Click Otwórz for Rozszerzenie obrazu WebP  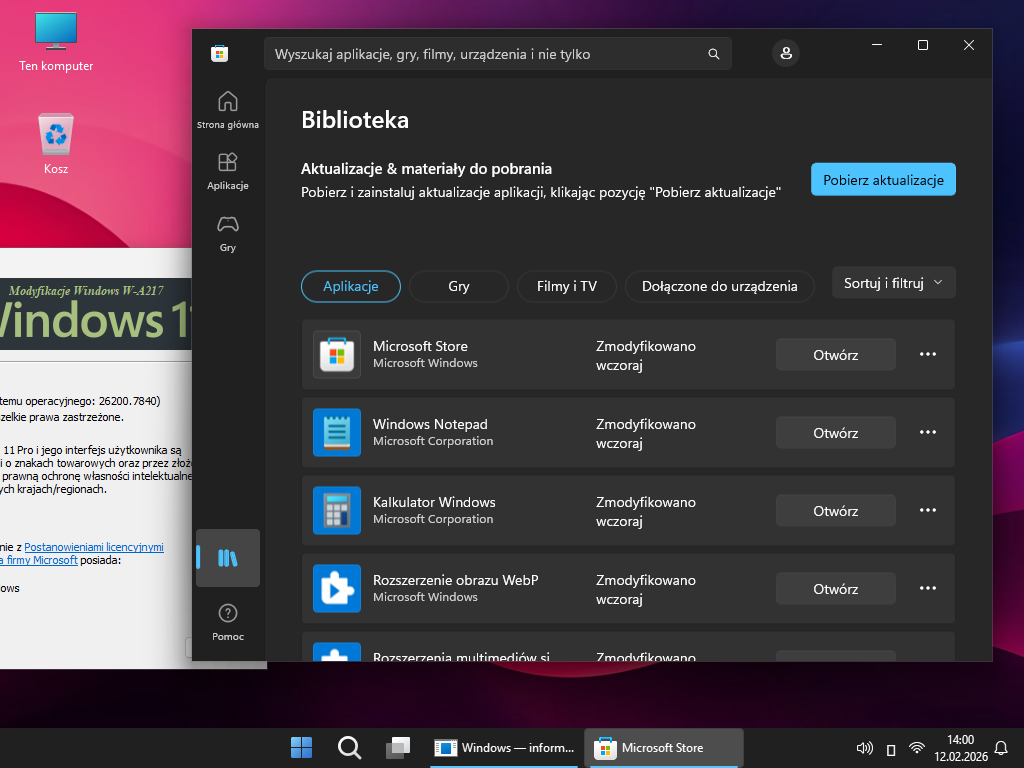click(835, 589)
